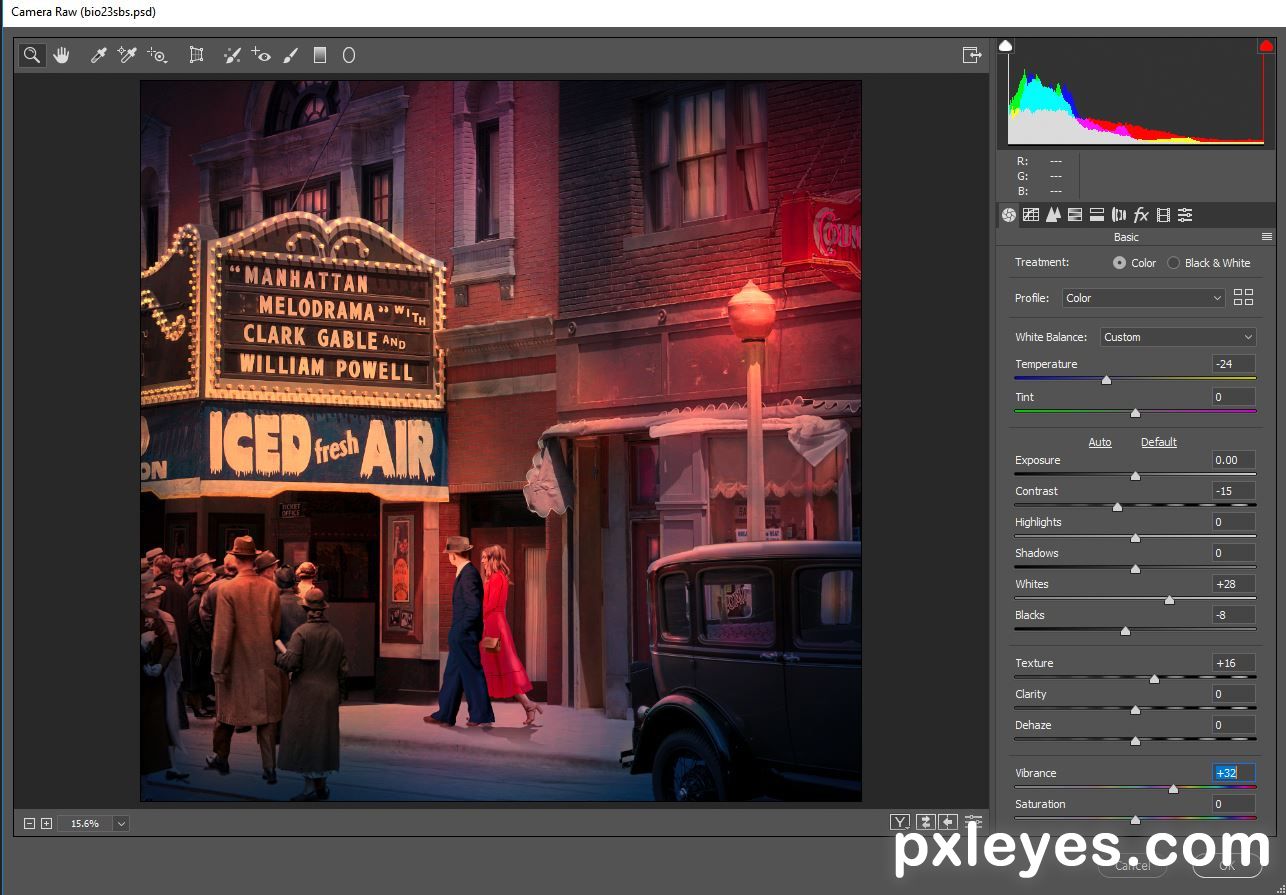Click the Whites value field +28
Image resolution: width=1286 pixels, height=895 pixels.
click(x=1233, y=584)
